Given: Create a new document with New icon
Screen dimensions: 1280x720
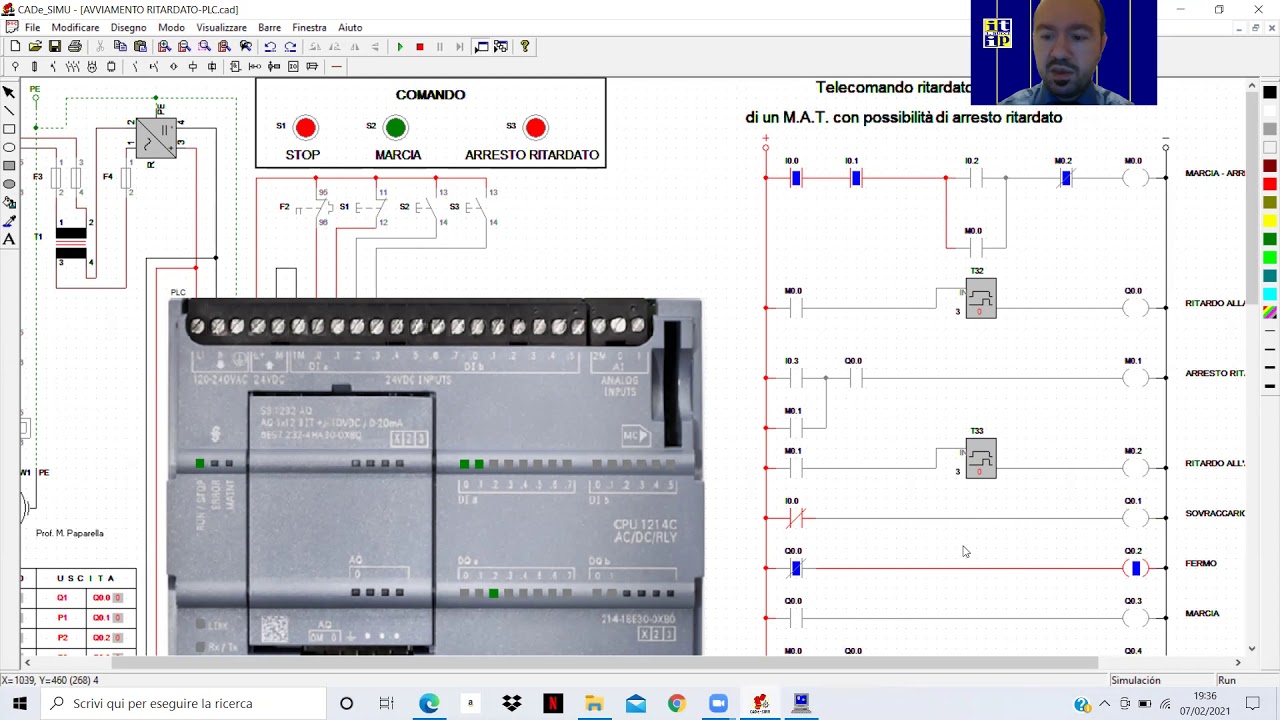Looking at the screenshot, I should (x=15, y=46).
